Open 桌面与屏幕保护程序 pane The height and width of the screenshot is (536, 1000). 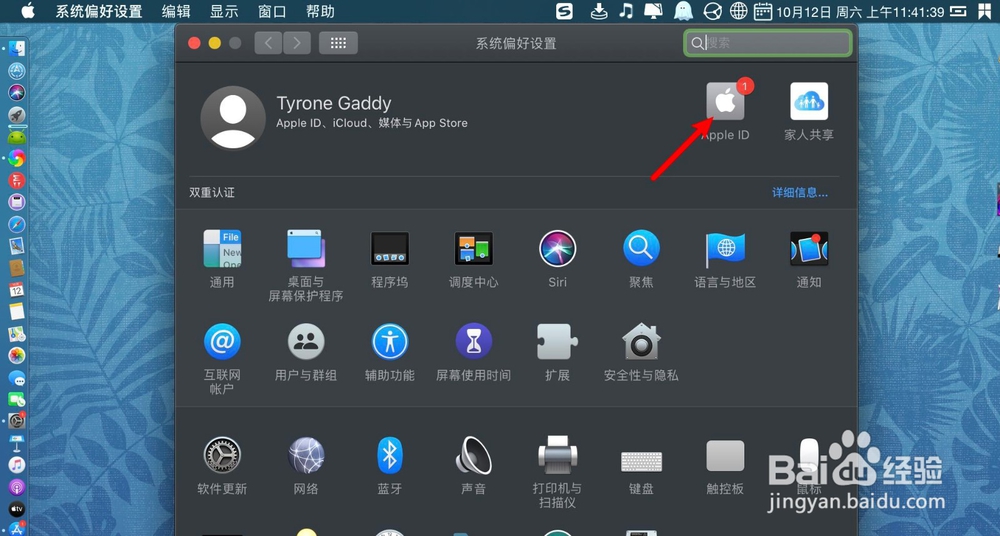point(305,248)
